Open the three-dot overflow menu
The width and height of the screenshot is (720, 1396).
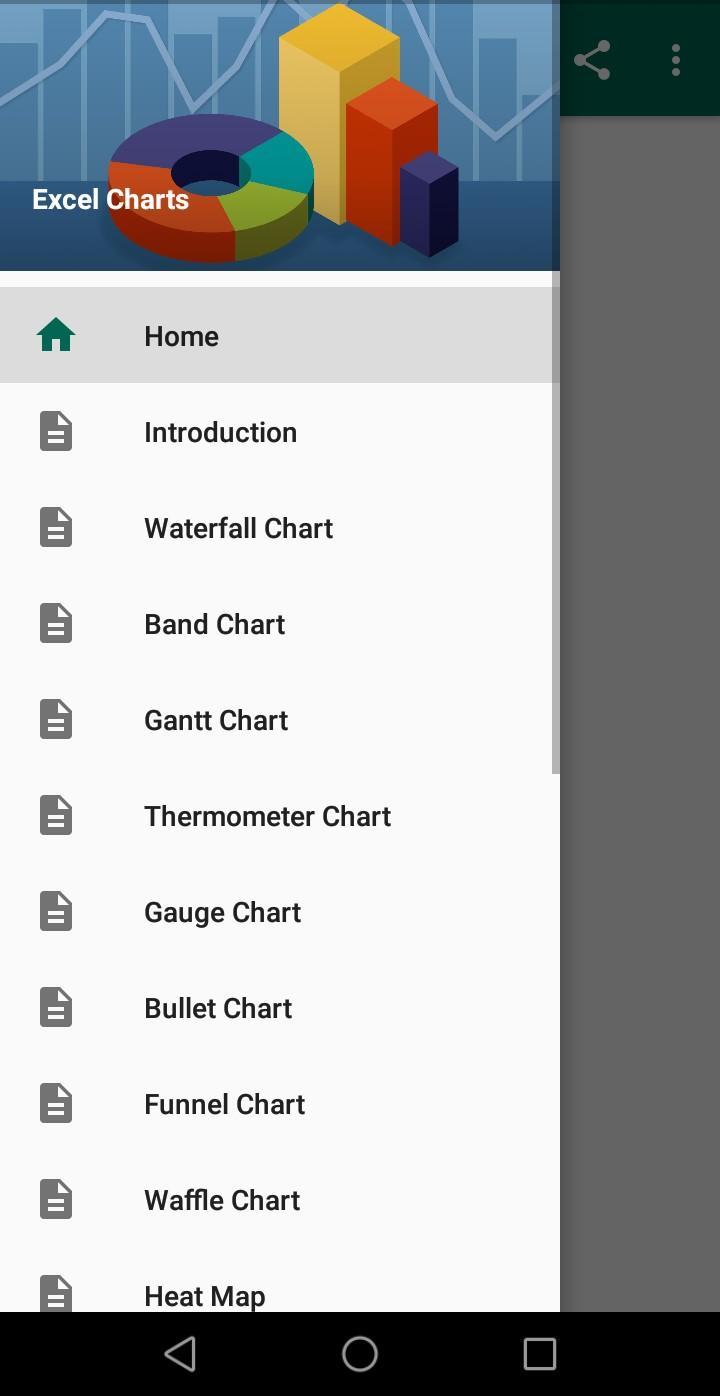click(676, 60)
